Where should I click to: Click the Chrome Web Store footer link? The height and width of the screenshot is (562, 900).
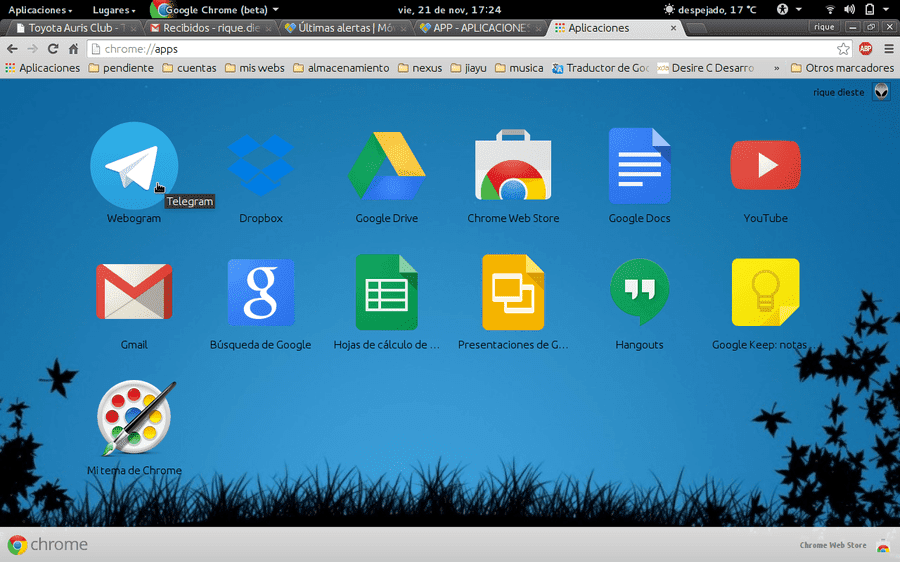pos(833,545)
